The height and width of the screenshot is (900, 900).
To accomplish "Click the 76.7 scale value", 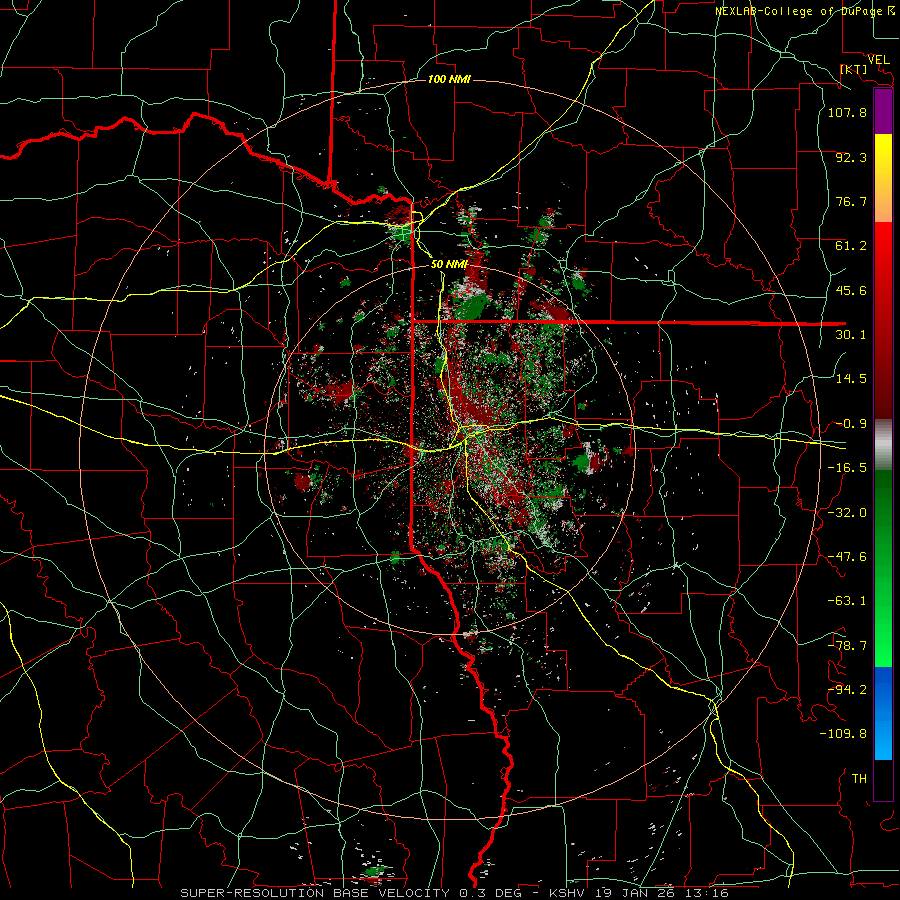I will point(851,201).
